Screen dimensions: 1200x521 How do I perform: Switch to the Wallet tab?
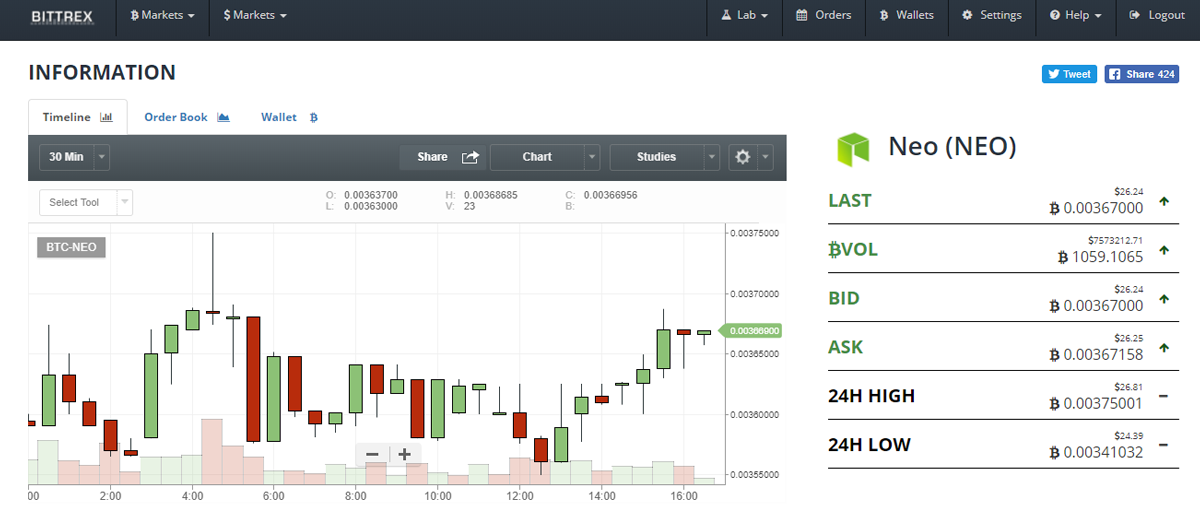(x=290, y=118)
